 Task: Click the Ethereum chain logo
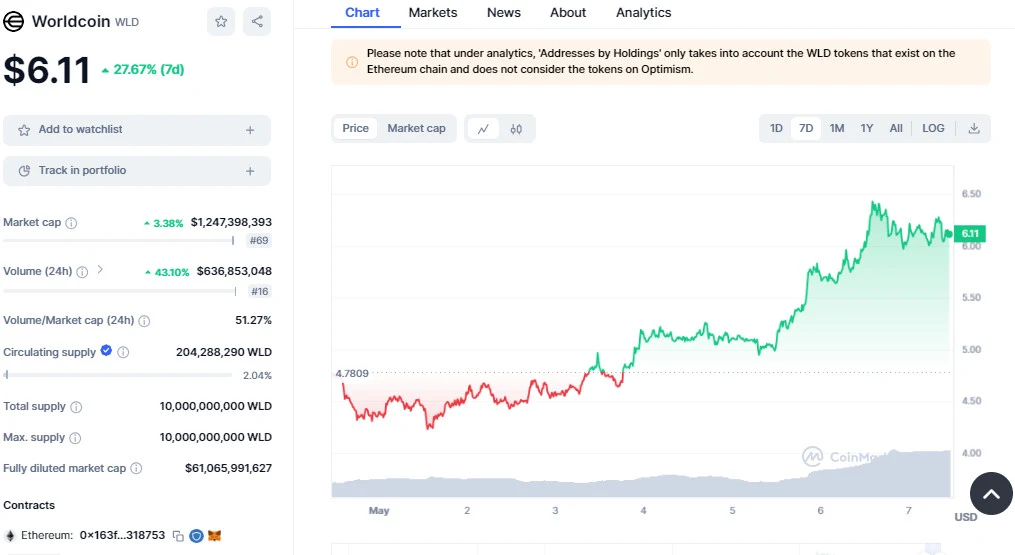point(10,536)
